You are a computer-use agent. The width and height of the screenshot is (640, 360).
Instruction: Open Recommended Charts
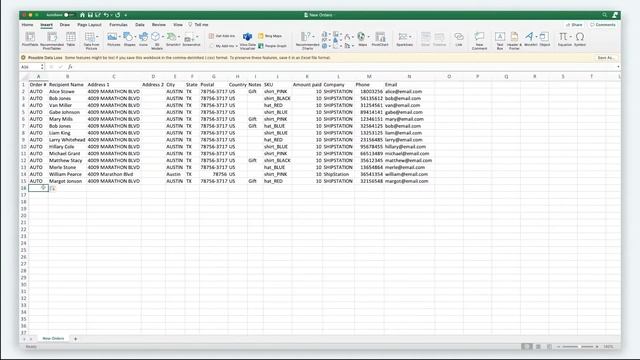pyautogui.click(x=307, y=40)
